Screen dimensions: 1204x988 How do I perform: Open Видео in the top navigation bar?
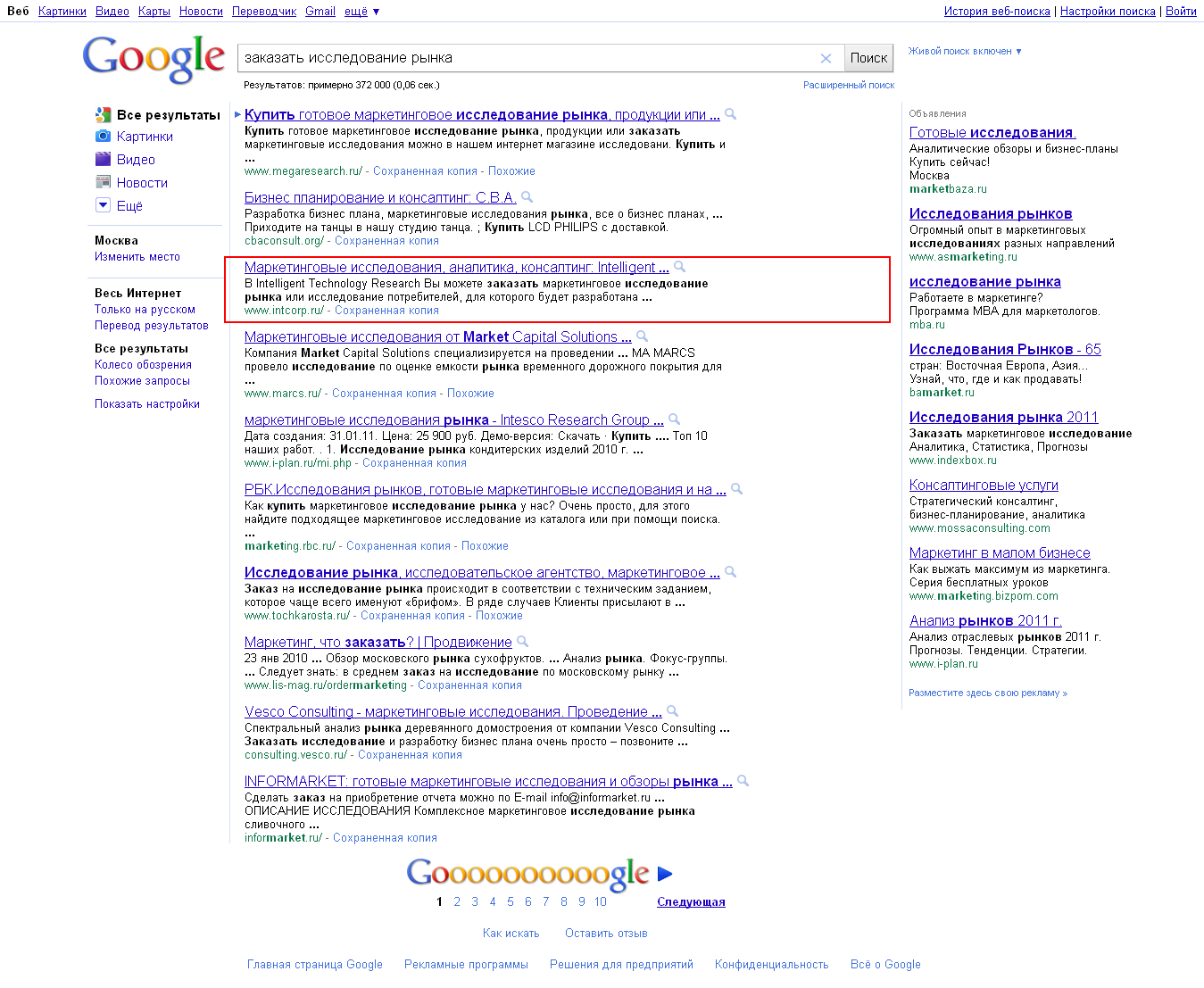pos(112,12)
